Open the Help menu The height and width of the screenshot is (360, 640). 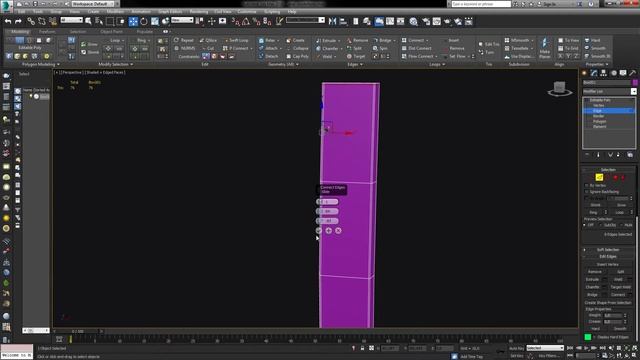tap(291, 11)
